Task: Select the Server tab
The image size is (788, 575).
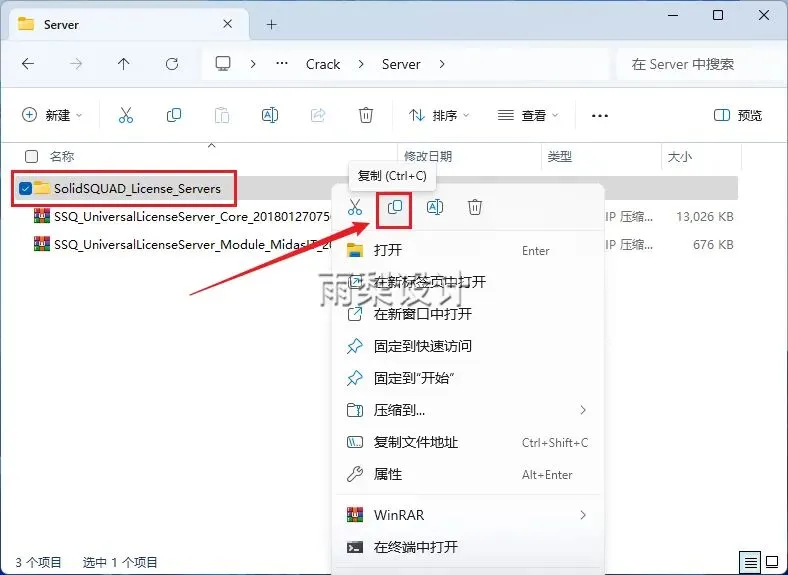Action: pyautogui.click(x=129, y=24)
